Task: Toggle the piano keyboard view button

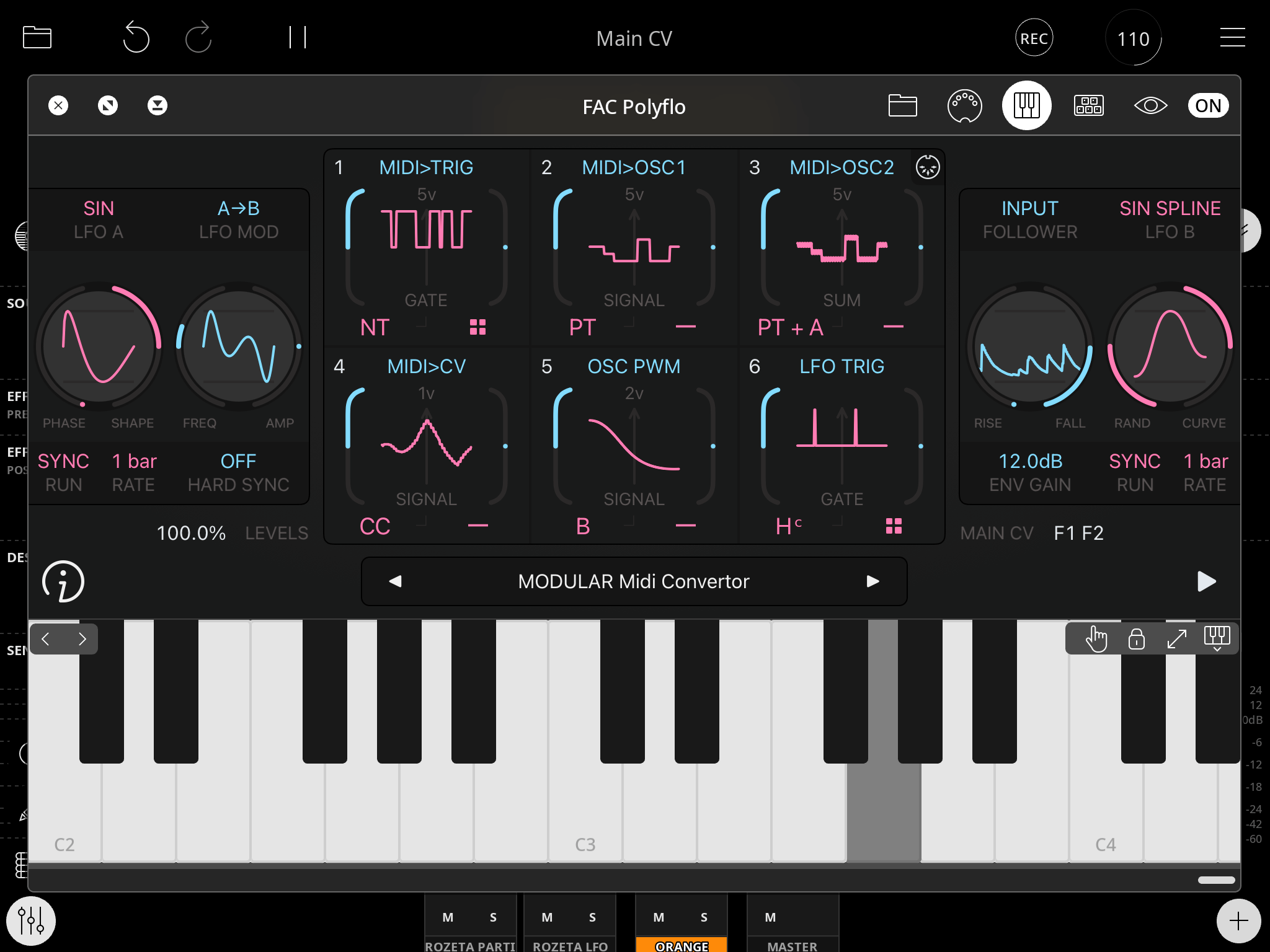Action: click(x=1026, y=105)
